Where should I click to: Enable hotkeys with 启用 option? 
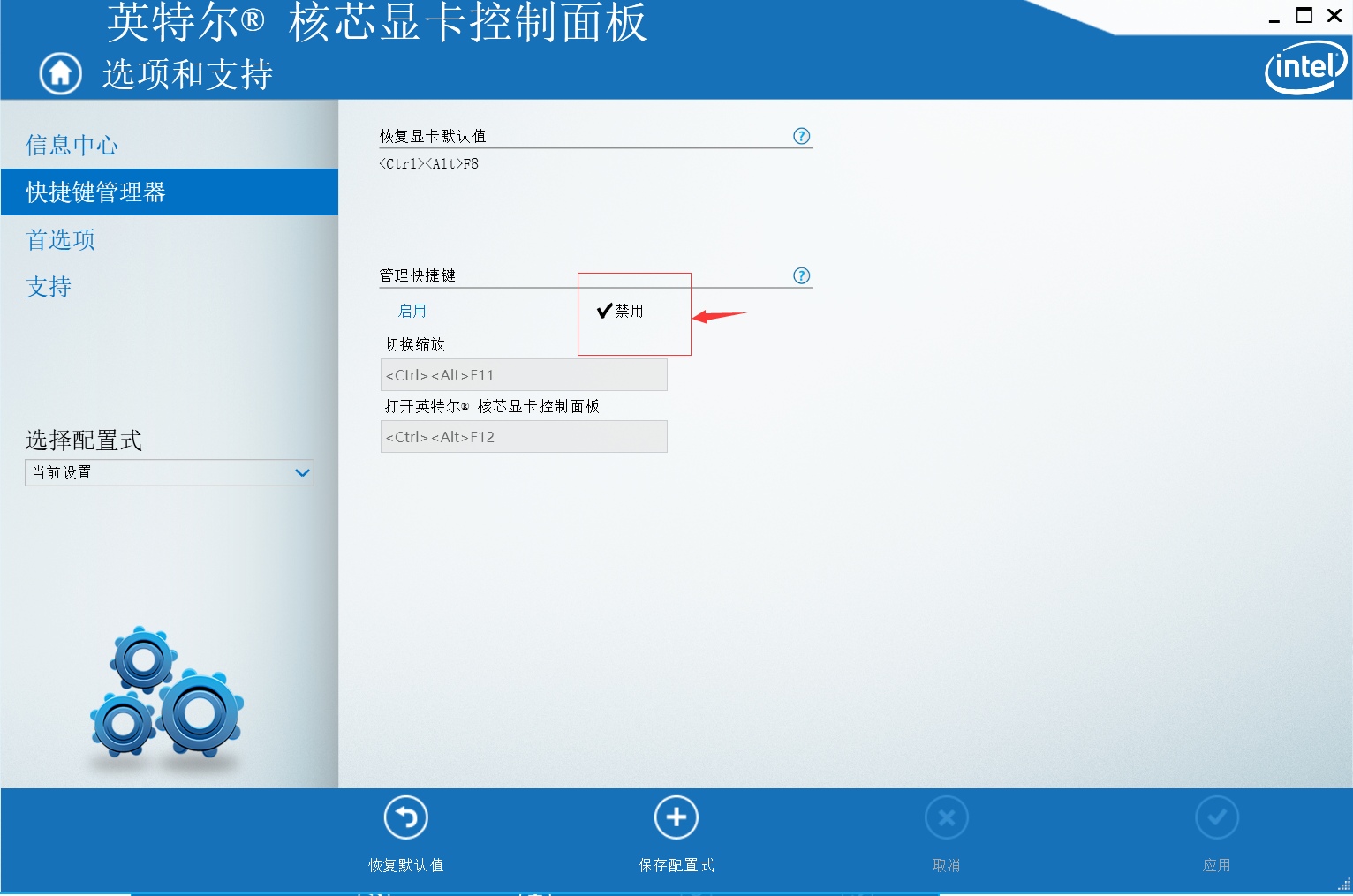coord(412,311)
